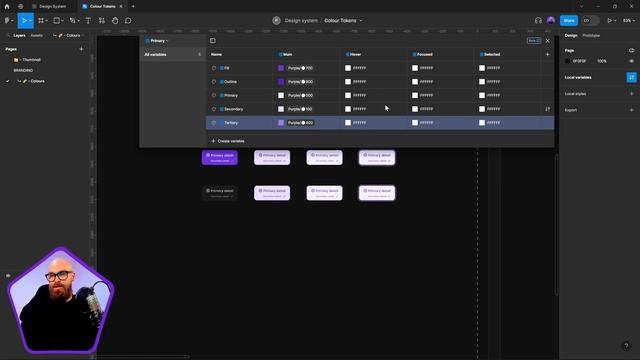Toggle variables panel sidebar icon

[213, 40]
